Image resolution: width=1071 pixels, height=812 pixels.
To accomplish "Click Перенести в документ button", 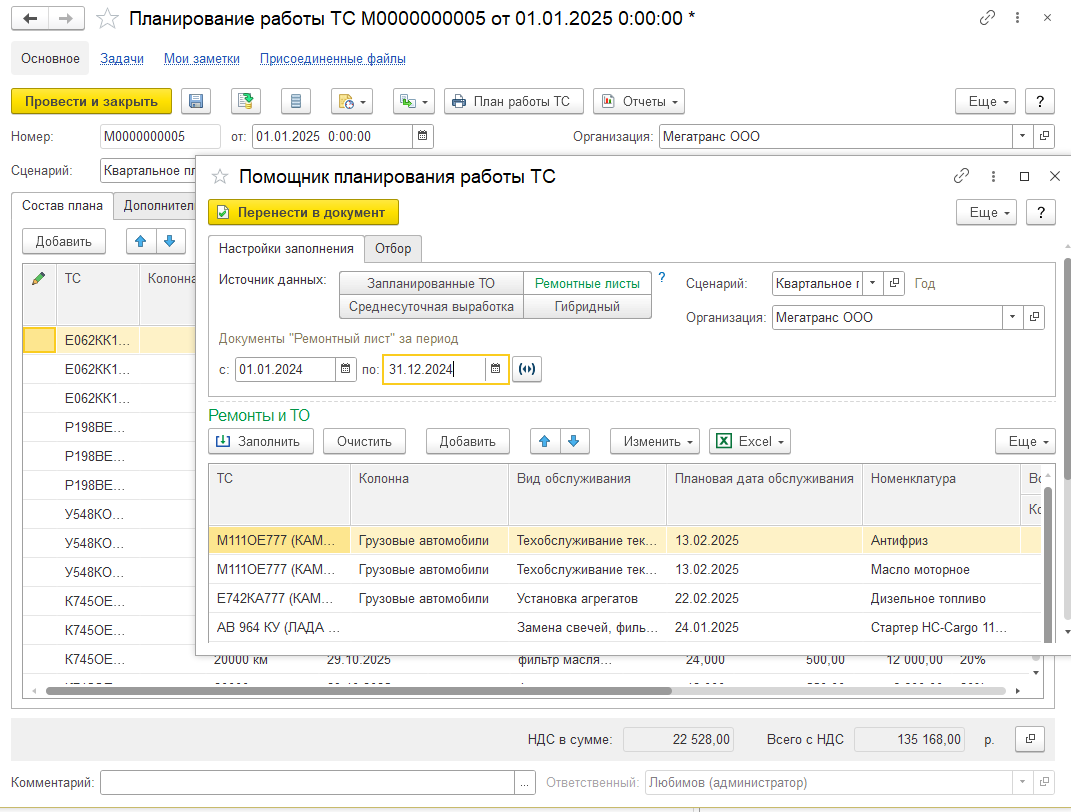I will click(x=303, y=212).
